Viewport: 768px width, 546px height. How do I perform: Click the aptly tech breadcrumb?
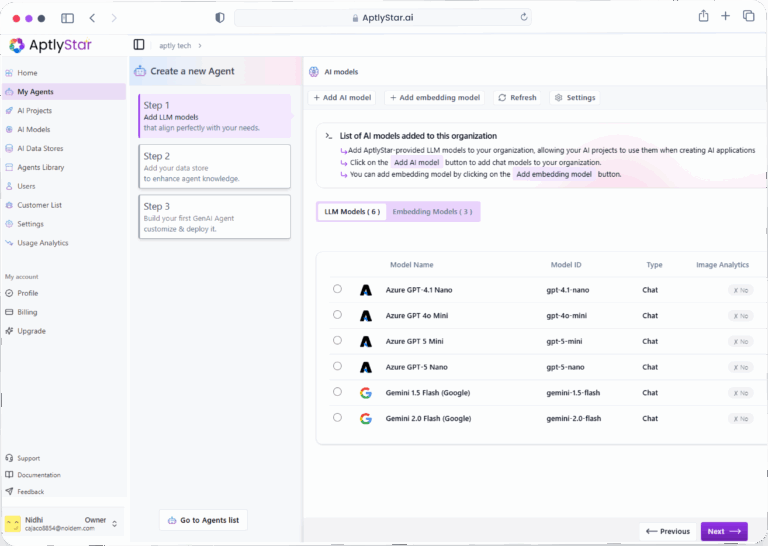175,46
